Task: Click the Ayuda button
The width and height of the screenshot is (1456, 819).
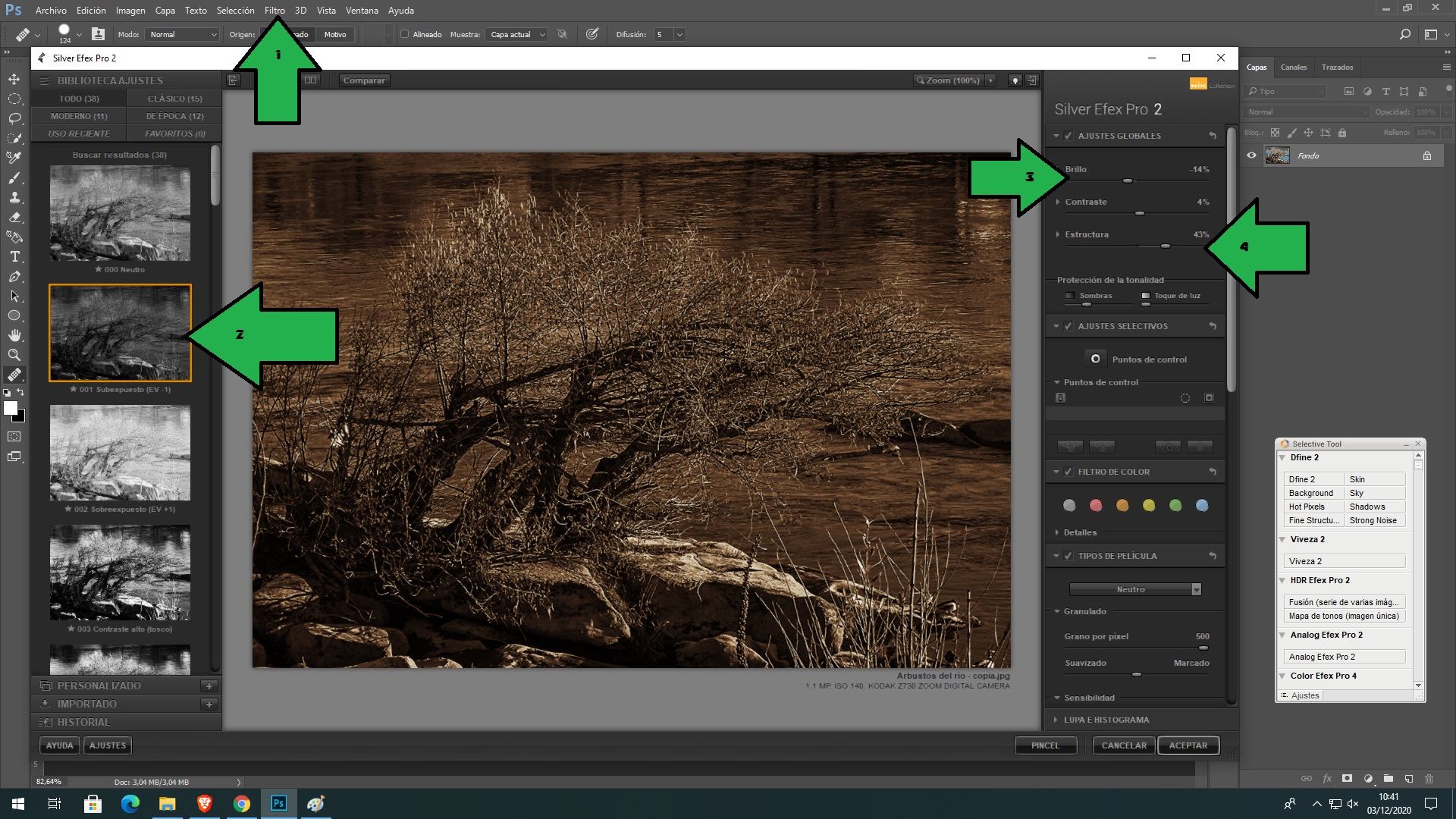Action: (x=60, y=745)
